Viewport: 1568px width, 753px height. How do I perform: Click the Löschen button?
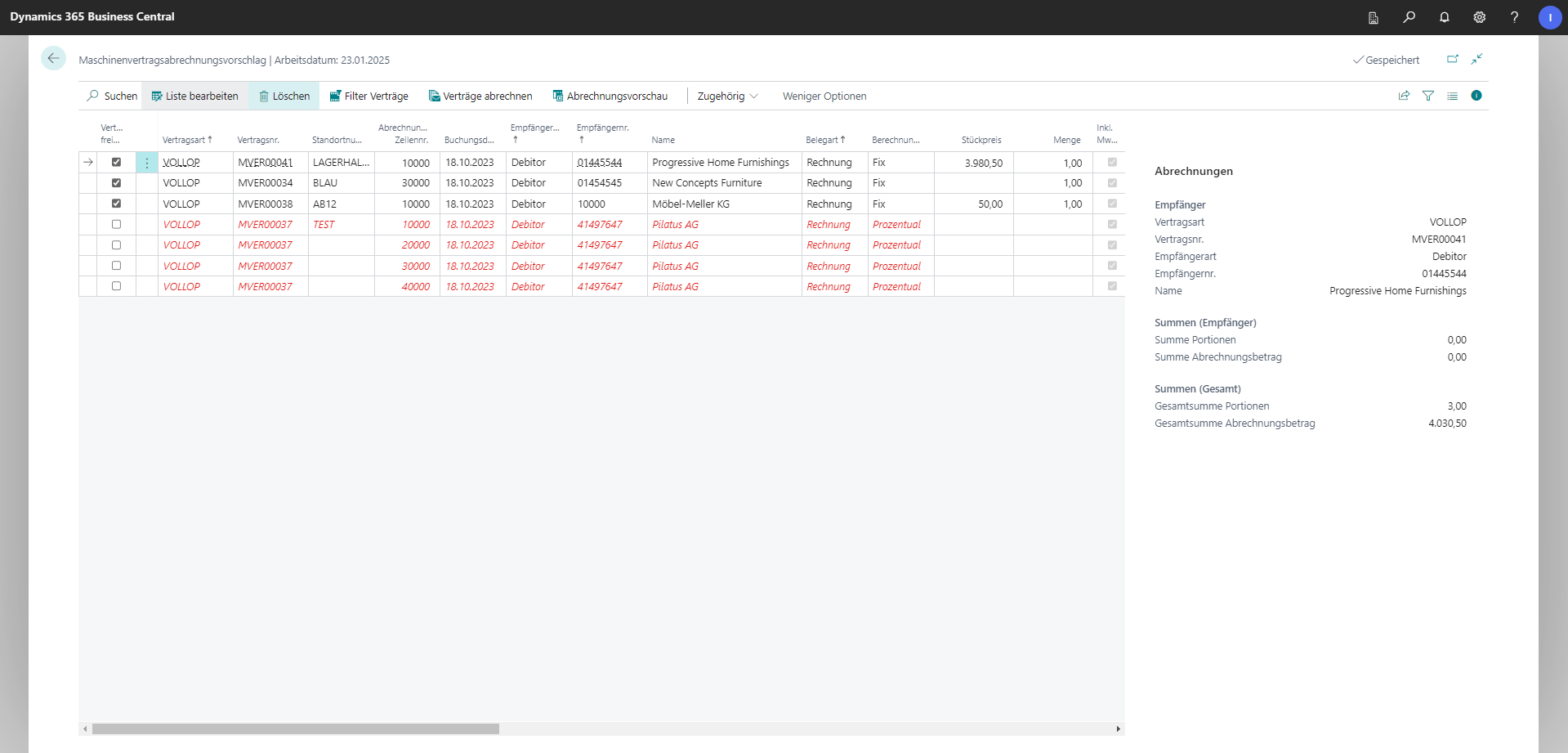tap(284, 96)
